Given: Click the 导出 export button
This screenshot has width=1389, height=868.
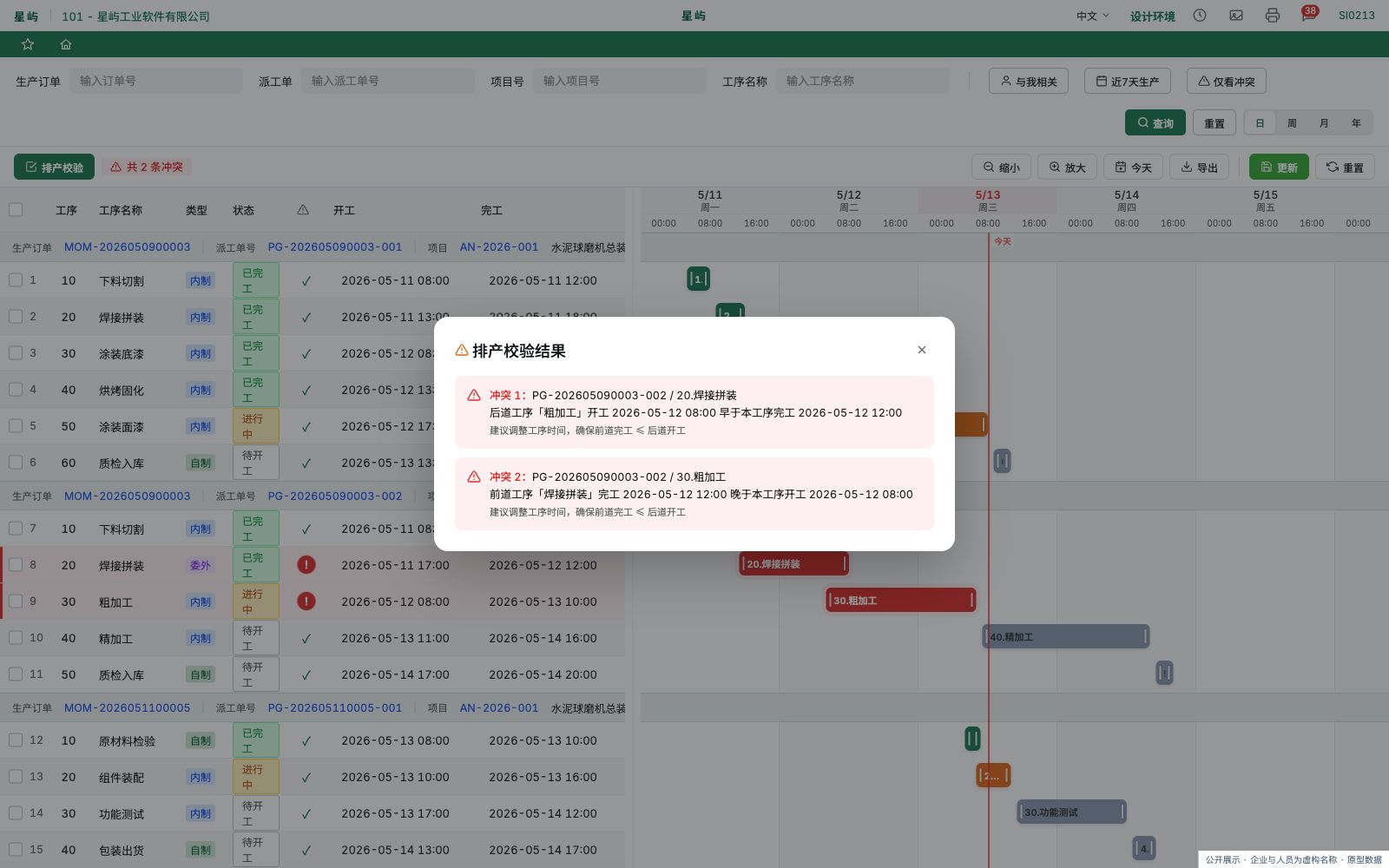Looking at the screenshot, I should pyautogui.click(x=1199, y=167).
